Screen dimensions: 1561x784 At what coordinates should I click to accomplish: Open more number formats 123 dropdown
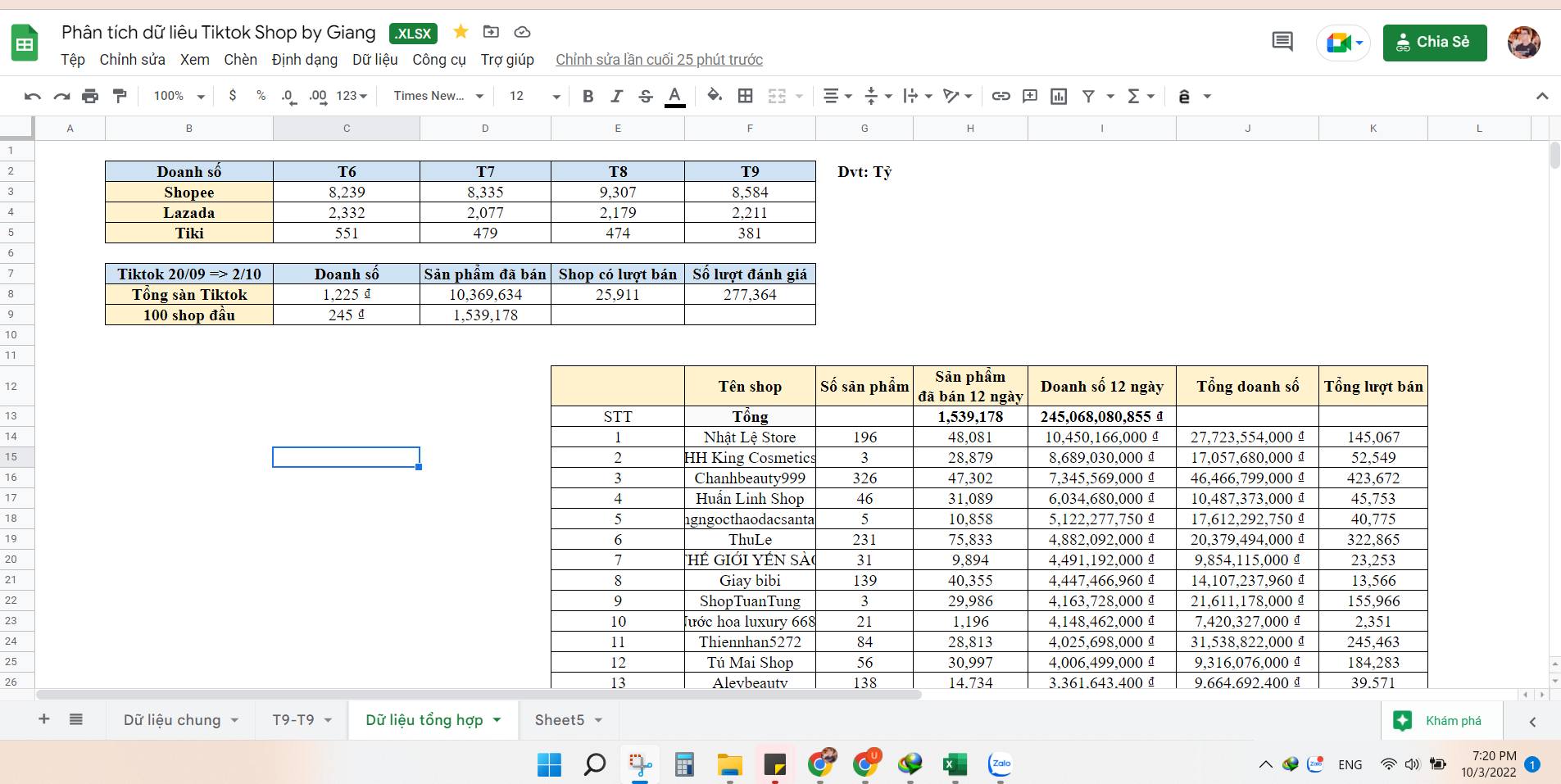click(x=352, y=97)
